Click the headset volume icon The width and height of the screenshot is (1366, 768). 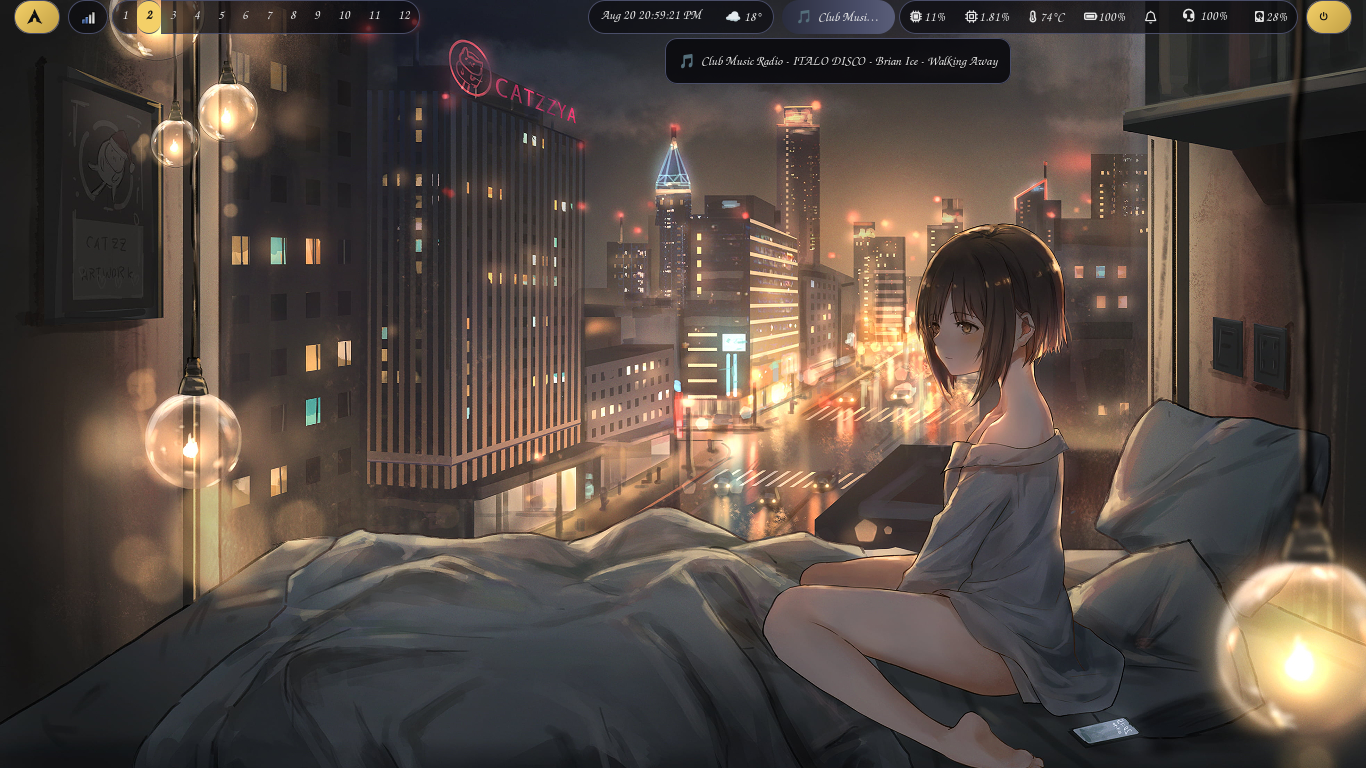pos(1188,16)
